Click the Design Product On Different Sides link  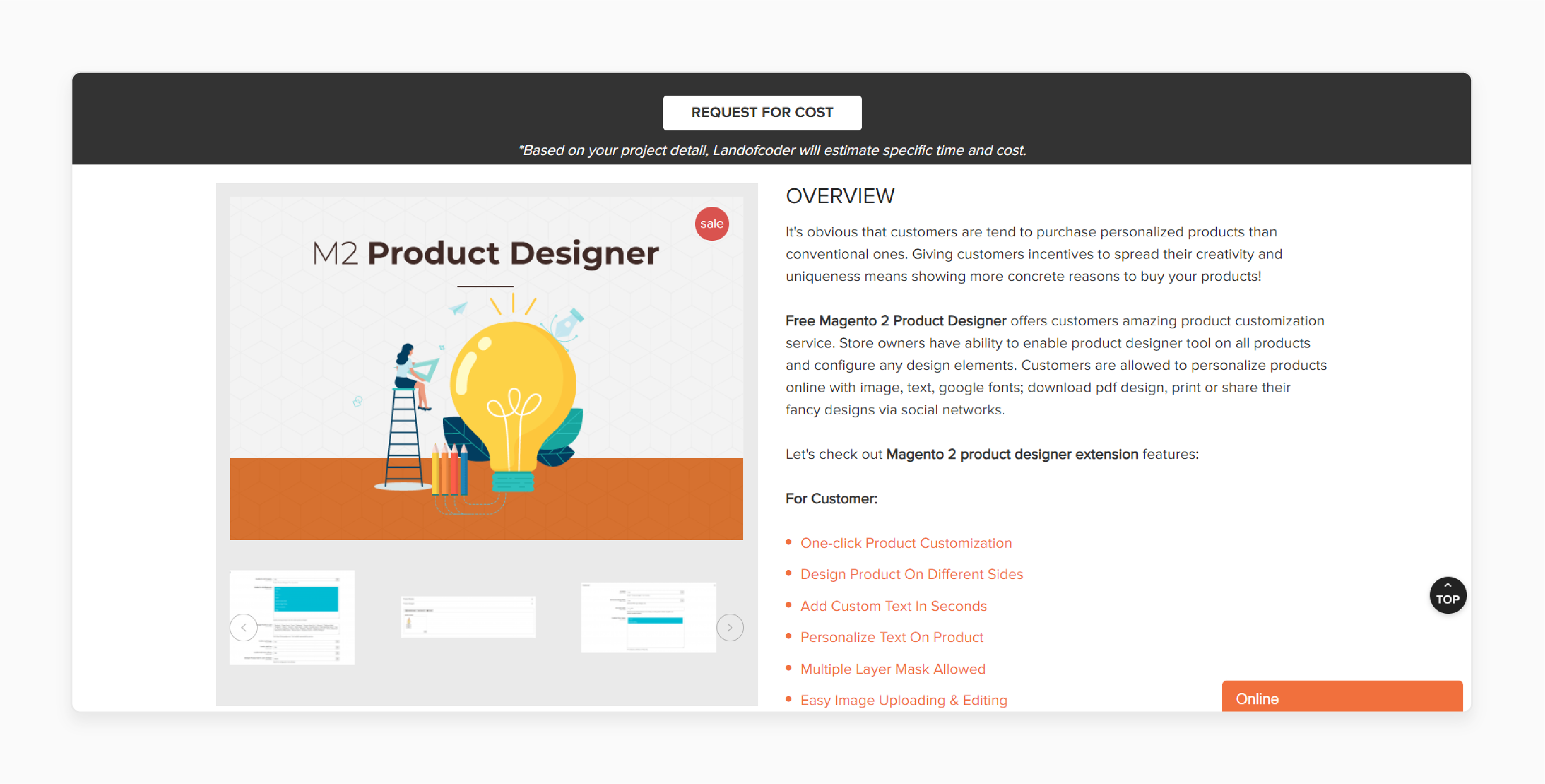912,574
